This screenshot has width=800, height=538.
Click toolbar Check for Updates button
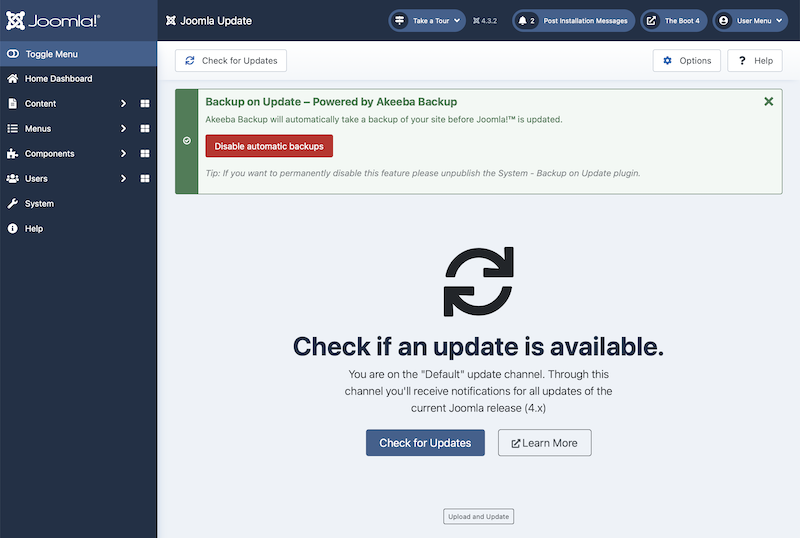(231, 61)
